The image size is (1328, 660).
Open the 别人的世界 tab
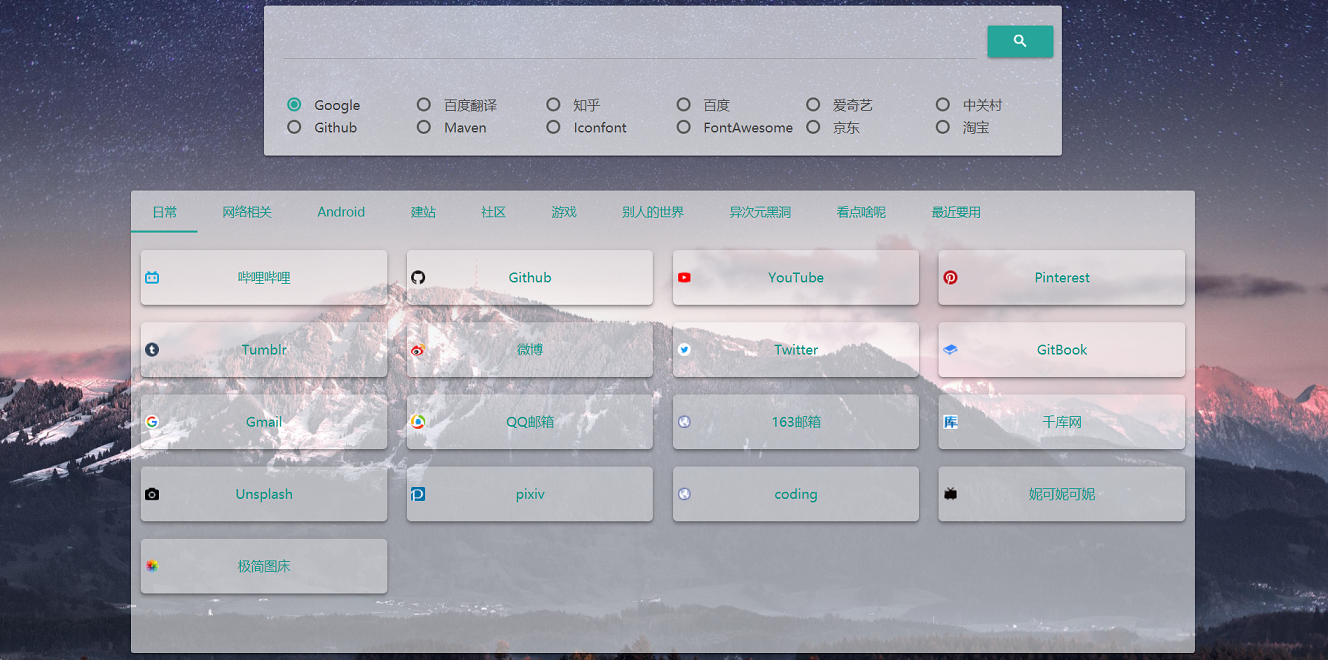point(653,212)
